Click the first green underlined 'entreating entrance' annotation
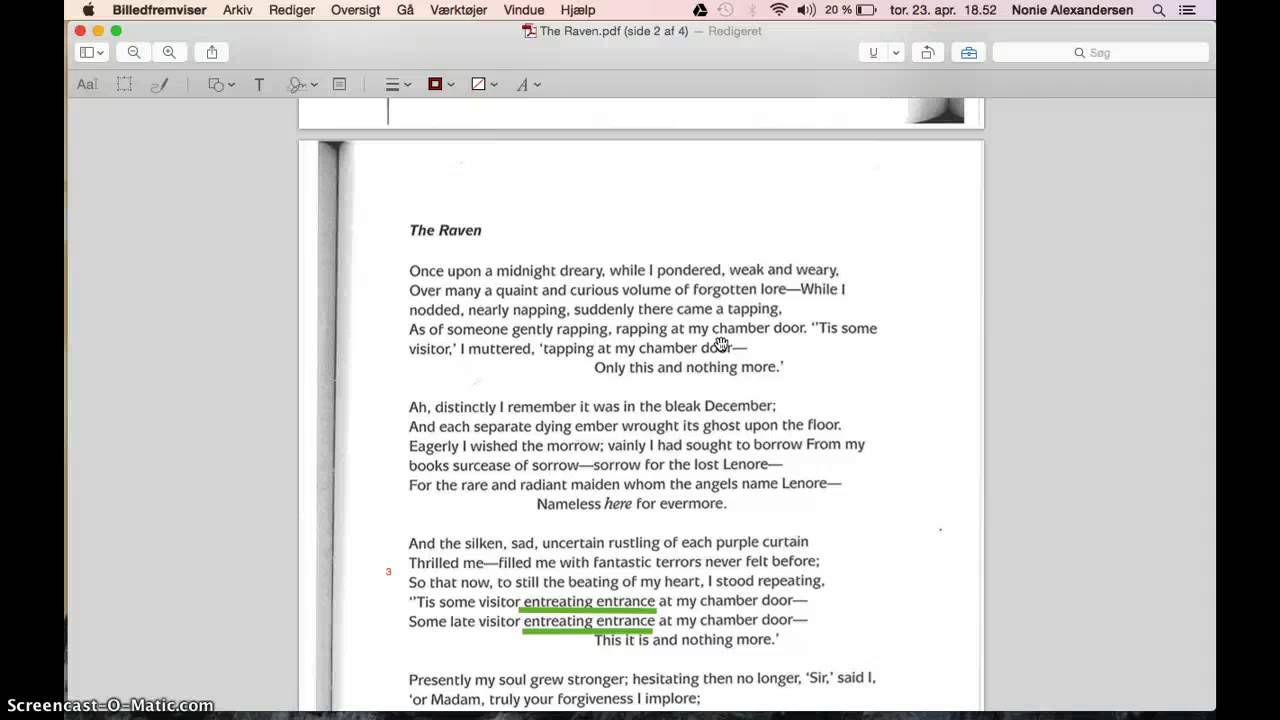The width and height of the screenshot is (1280, 720). [x=588, y=601]
